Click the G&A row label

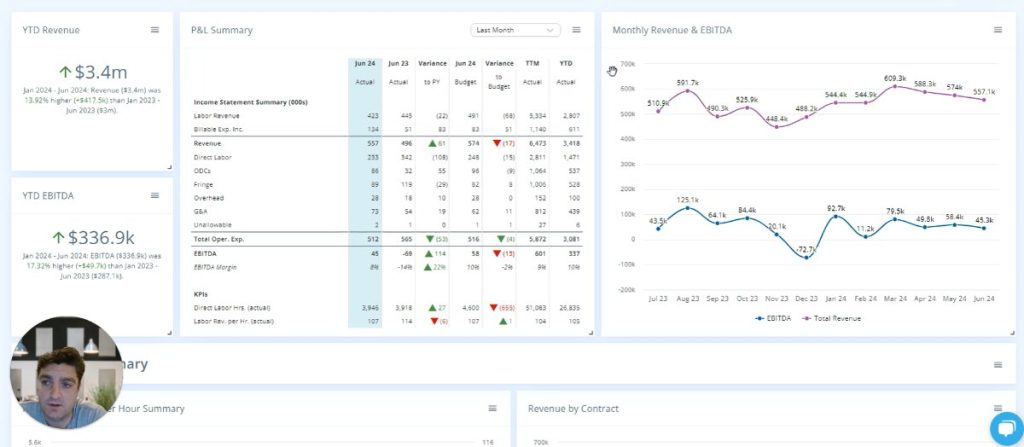[x=200, y=212]
